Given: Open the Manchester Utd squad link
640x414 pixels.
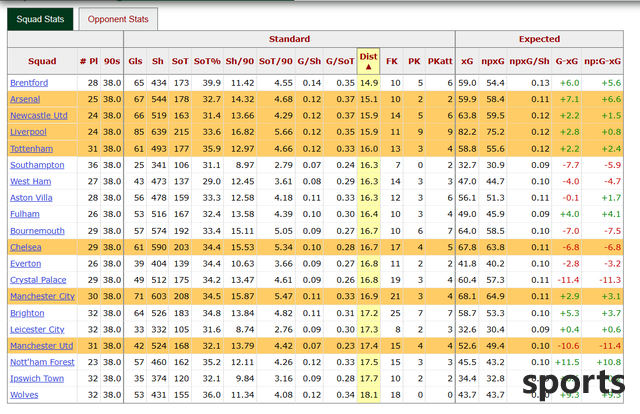Looking at the screenshot, I should click(42, 346).
